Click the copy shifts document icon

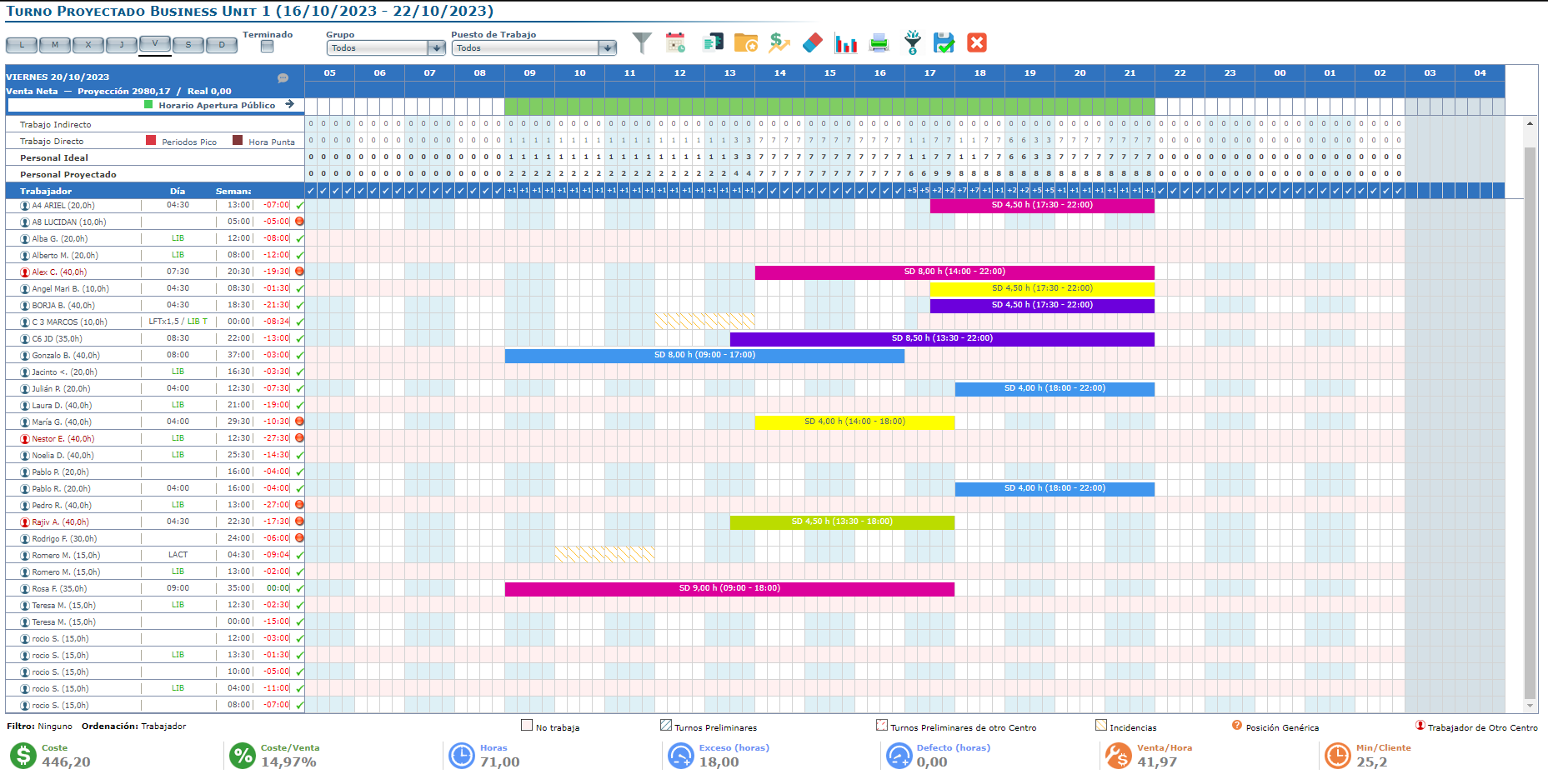[713, 42]
